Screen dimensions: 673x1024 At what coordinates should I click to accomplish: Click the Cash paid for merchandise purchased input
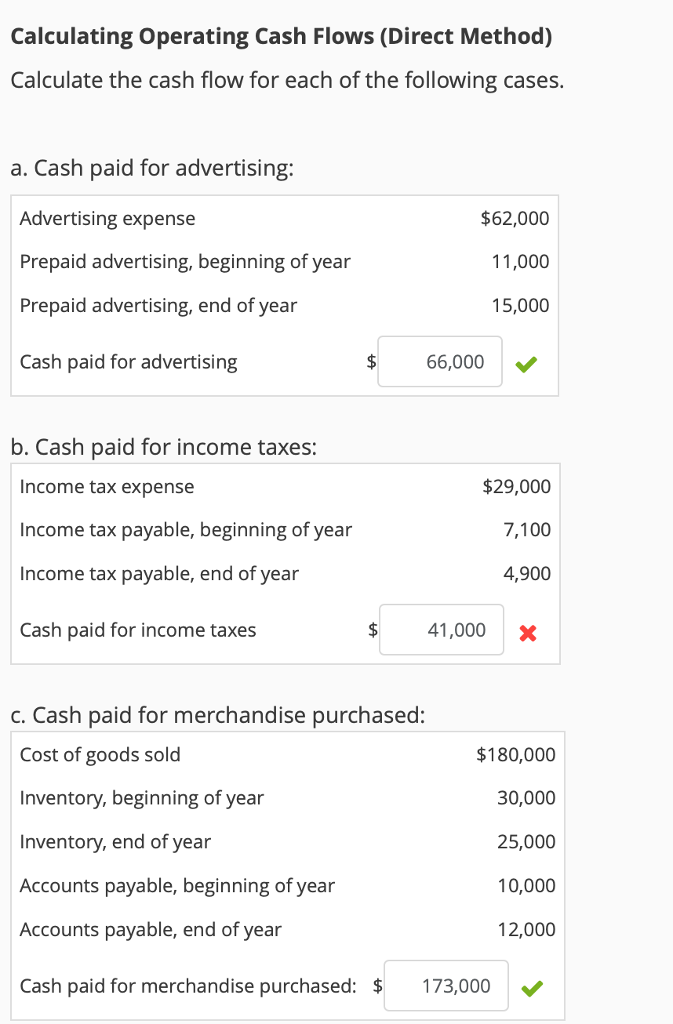446,986
